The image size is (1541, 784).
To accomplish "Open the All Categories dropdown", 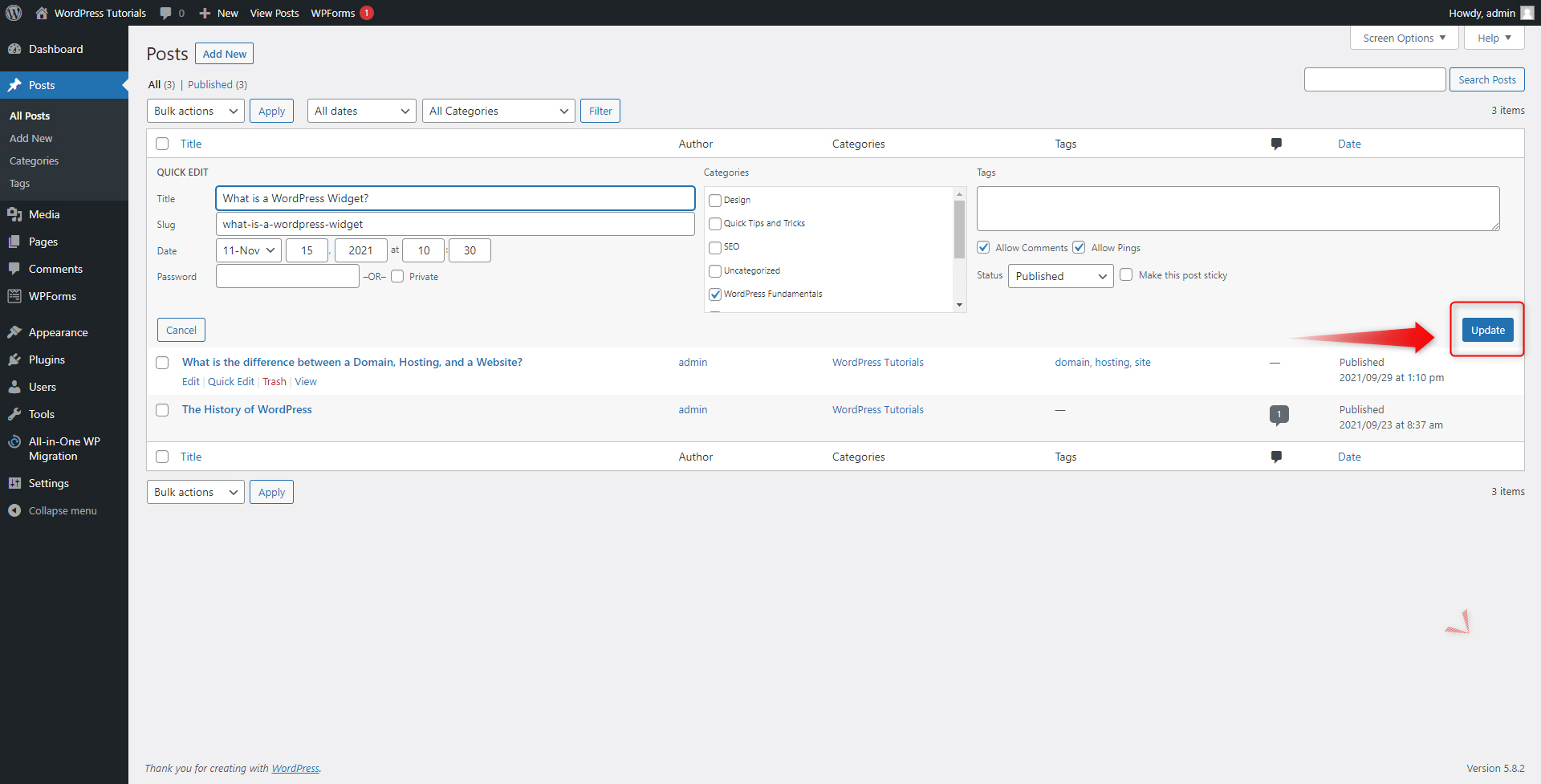I will pos(498,111).
